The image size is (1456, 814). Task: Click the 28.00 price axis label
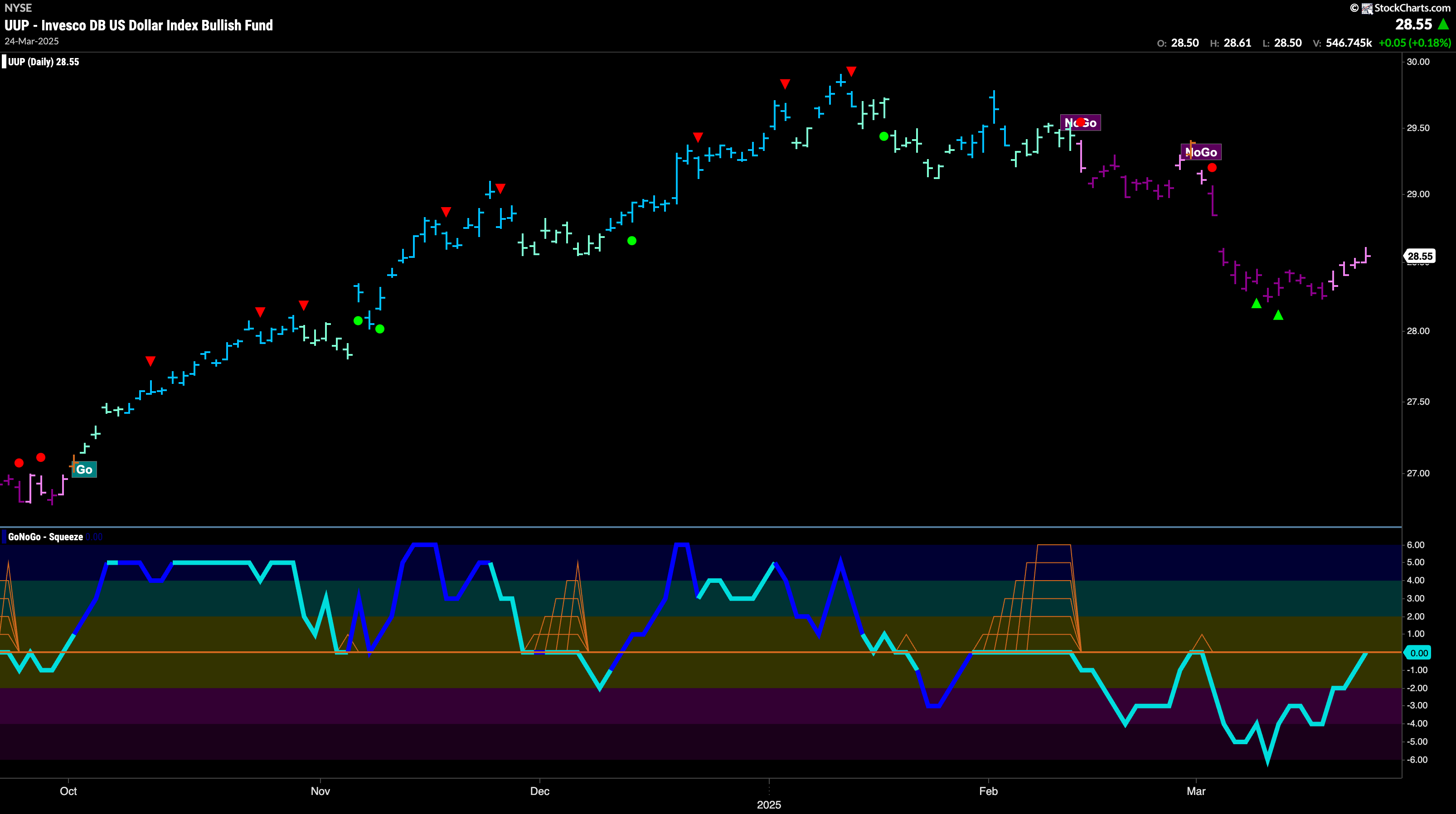click(x=1418, y=331)
